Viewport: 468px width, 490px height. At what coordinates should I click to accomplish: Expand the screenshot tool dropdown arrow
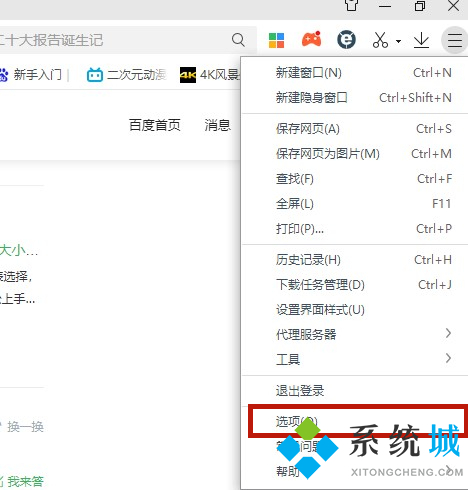[x=398, y=41]
